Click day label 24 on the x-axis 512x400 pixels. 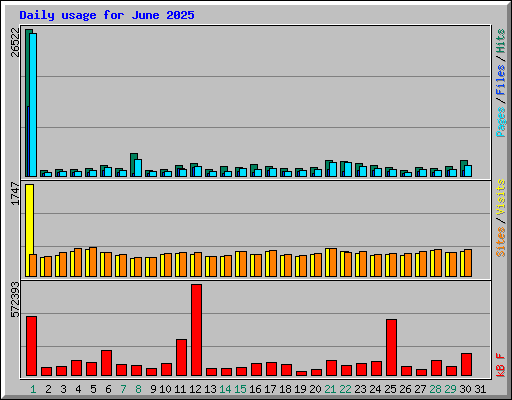(x=375, y=389)
